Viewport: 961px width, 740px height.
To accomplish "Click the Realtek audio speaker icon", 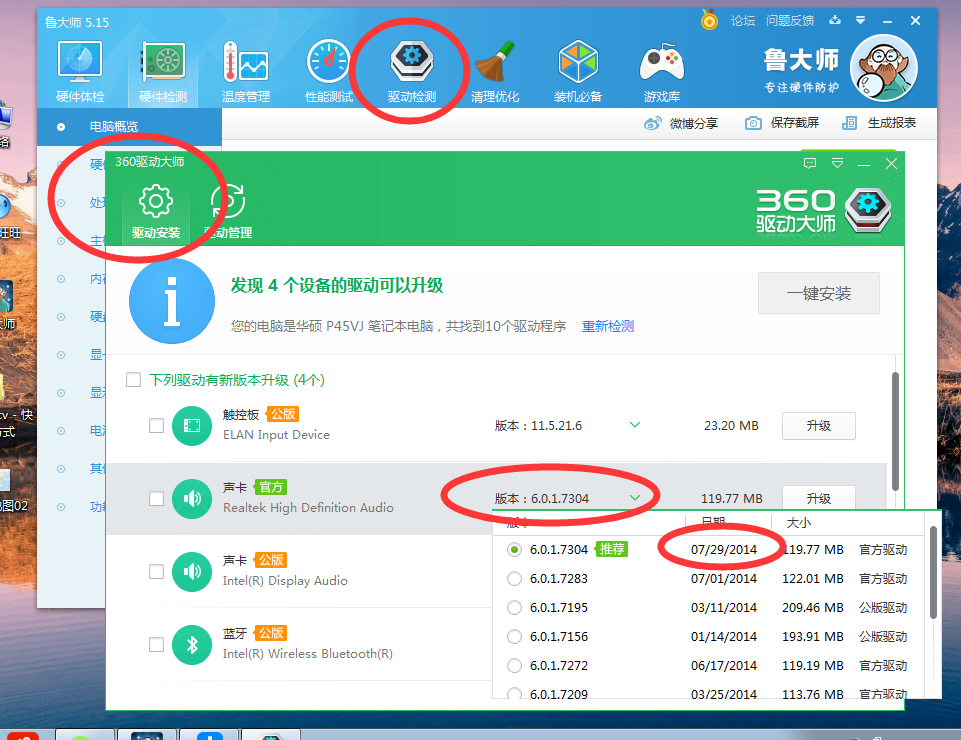I will pyautogui.click(x=192, y=498).
